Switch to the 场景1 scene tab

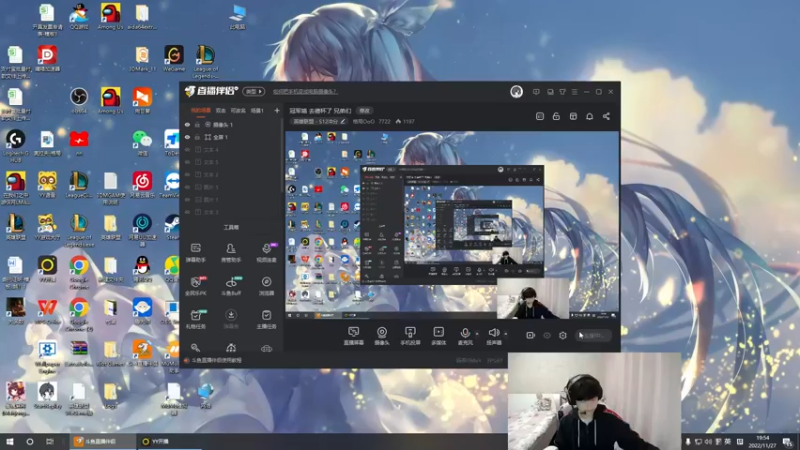click(257, 110)
